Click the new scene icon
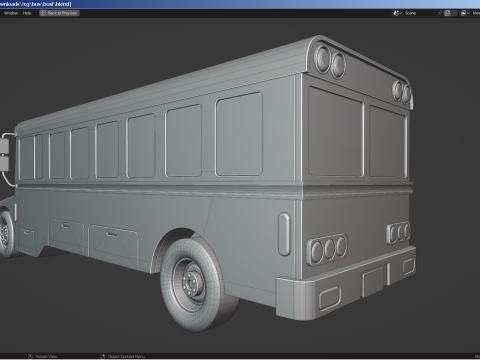Viewport: 480px width, 360px height. click(x=447, y=13)
